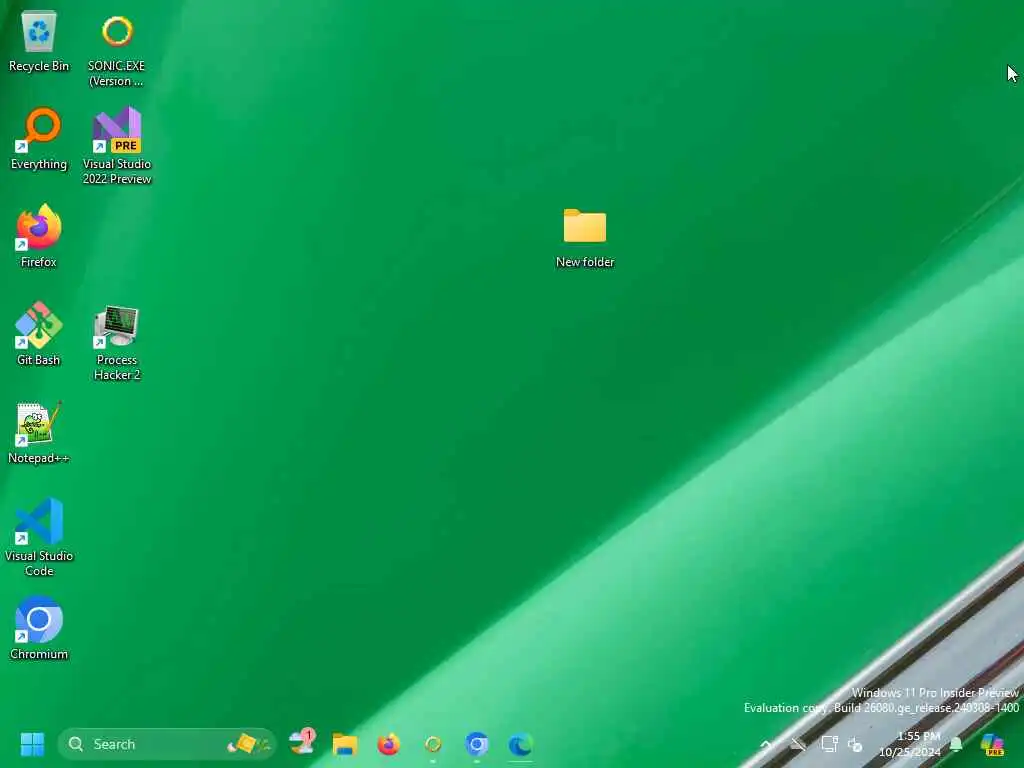Switch to Microsoft Edge in the taskbar
The width and height of the screenshot is (1024, 768).
coord(520,744)
